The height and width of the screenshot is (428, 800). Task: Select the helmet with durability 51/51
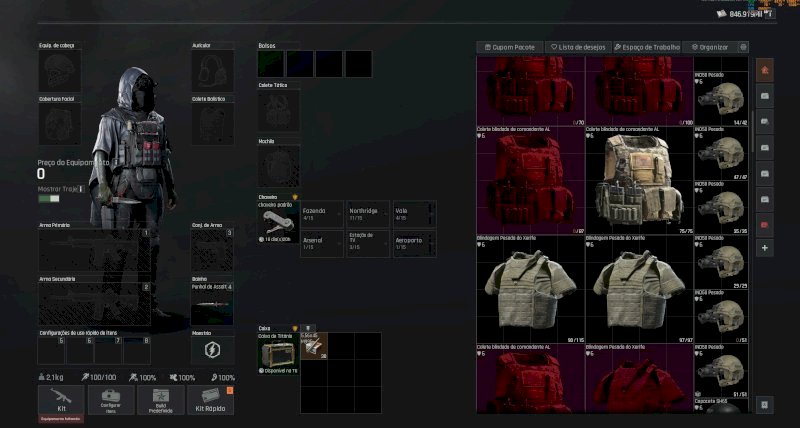coord(721,371)
